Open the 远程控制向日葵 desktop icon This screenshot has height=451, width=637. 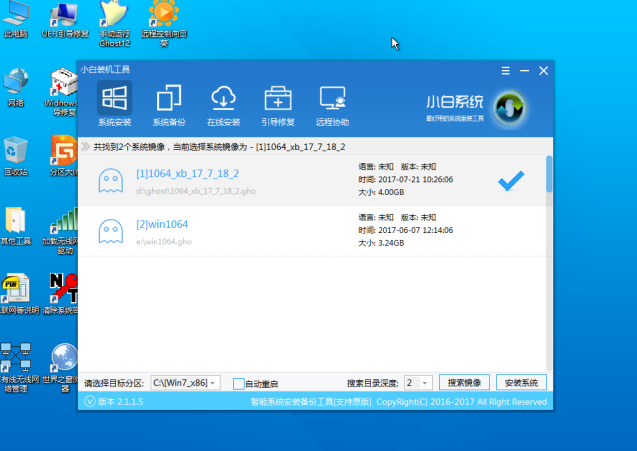click(x=164, y=24)
